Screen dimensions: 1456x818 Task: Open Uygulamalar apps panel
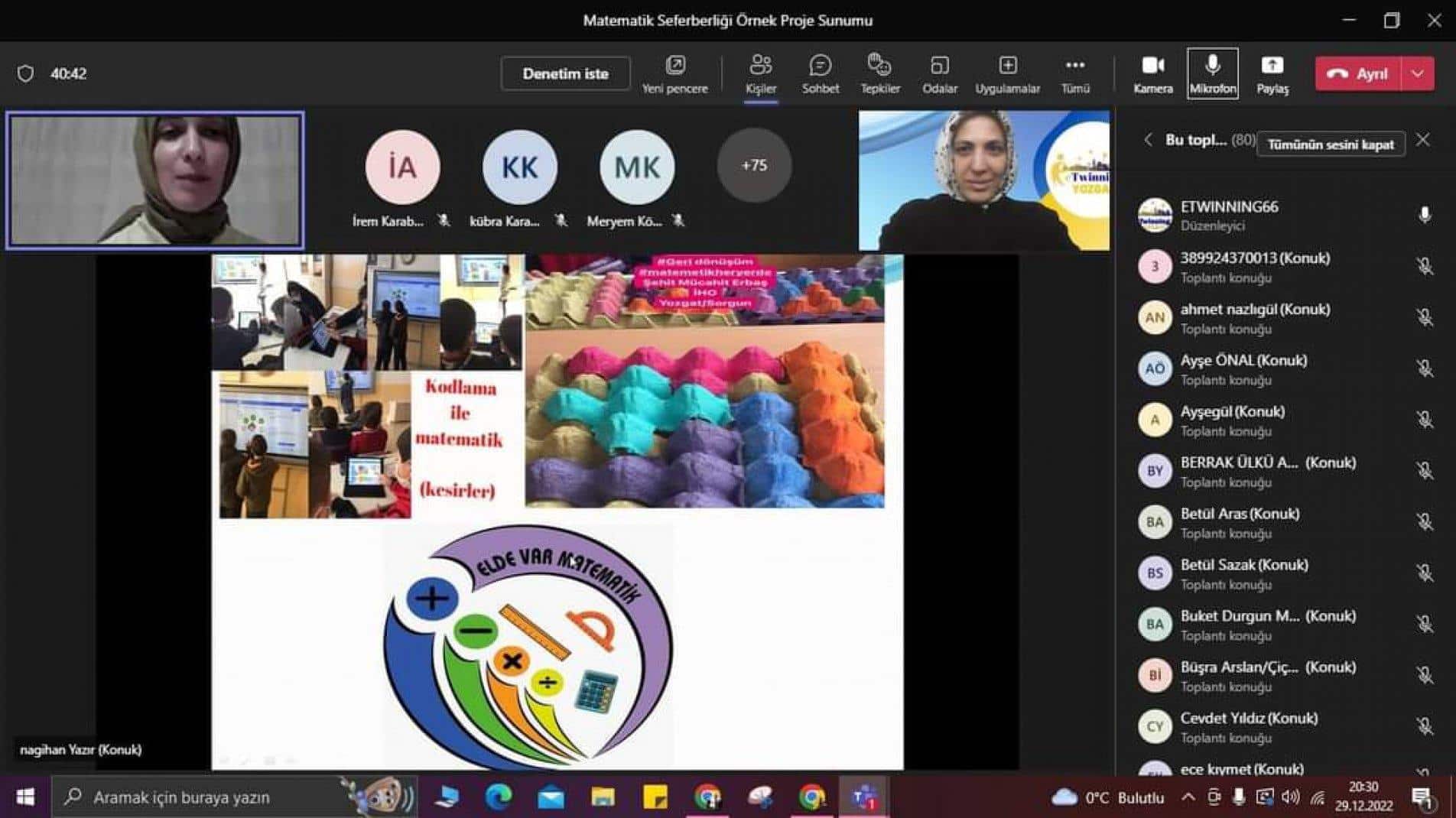[x=1007, y=74]
